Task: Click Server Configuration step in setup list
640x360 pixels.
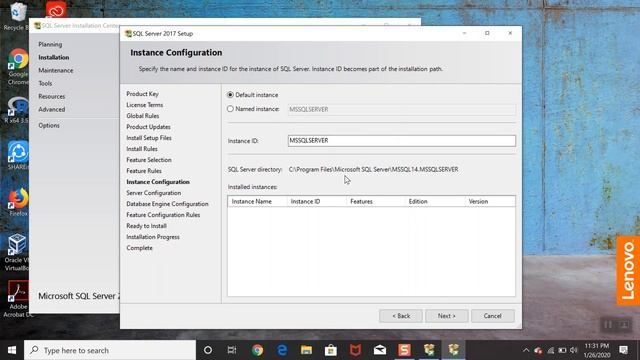Action: point(153,193)
